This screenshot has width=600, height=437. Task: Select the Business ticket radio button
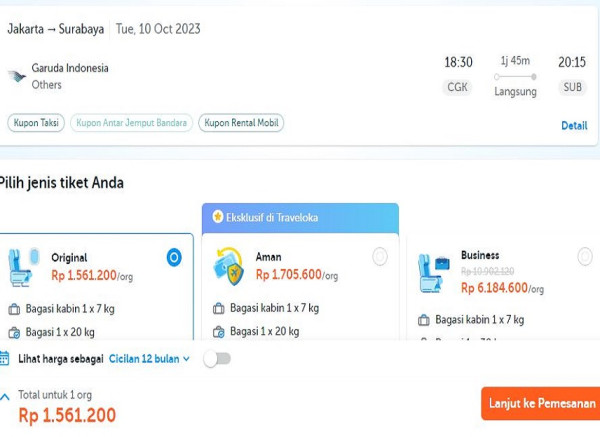click(585, 256)
